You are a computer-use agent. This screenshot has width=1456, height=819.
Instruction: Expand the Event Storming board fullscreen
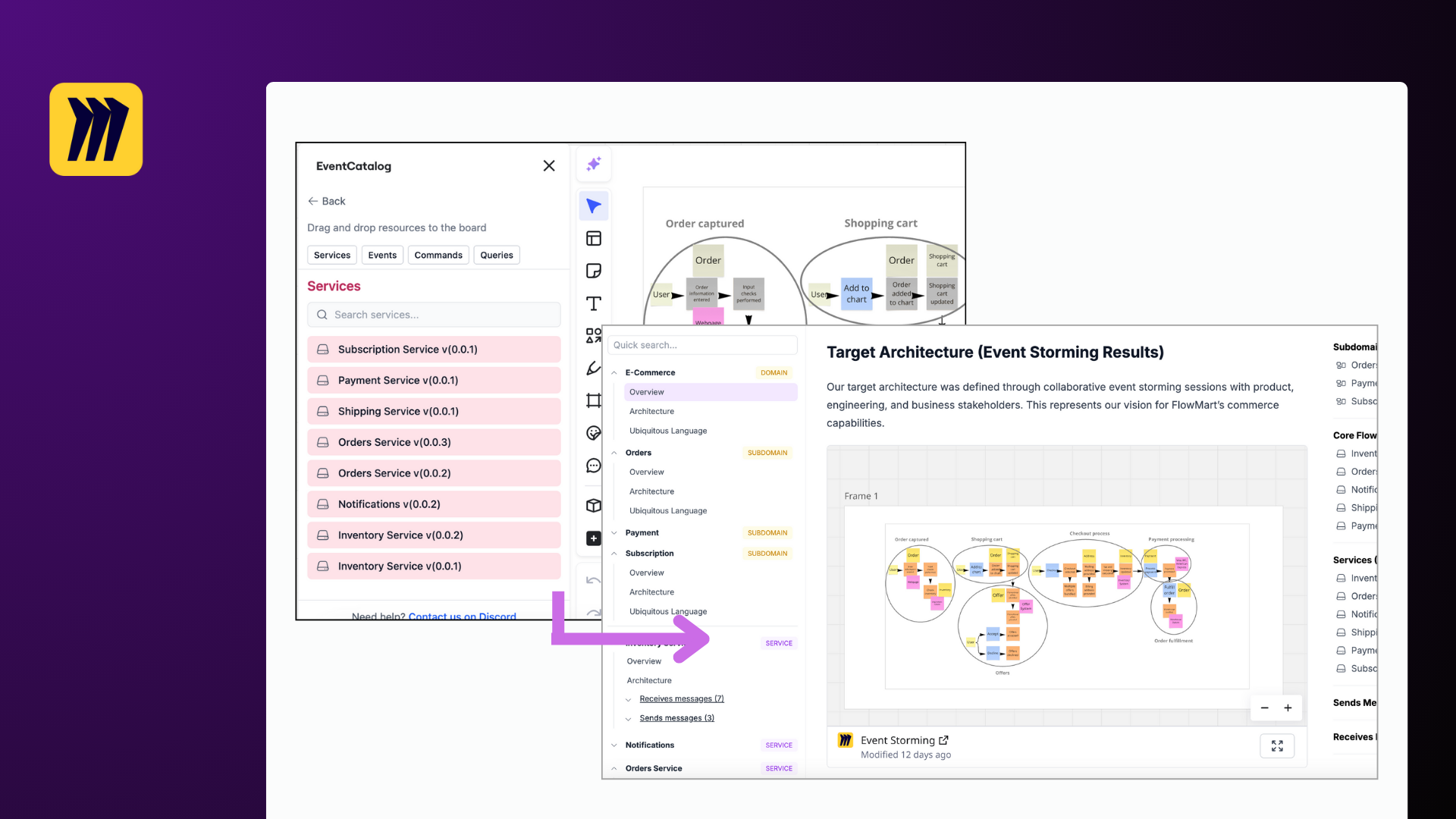1277,746
